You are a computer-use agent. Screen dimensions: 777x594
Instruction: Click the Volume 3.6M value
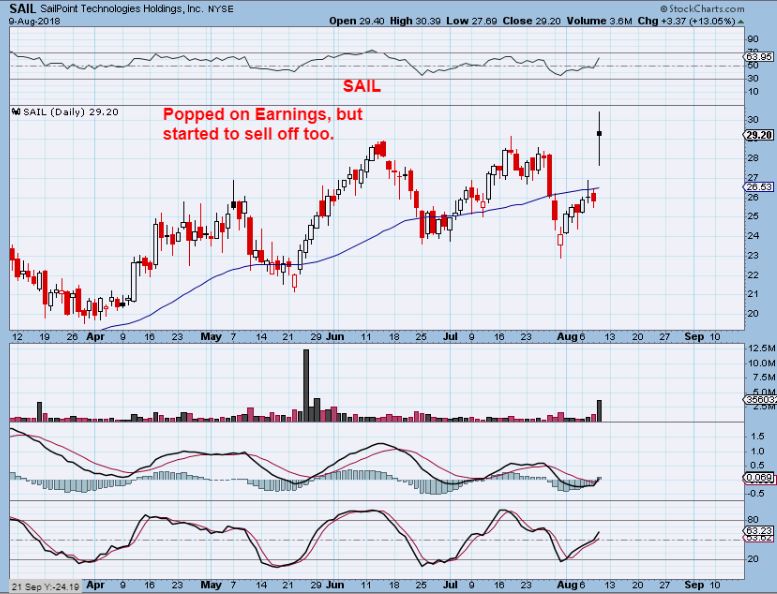click(x=600, y=21)
